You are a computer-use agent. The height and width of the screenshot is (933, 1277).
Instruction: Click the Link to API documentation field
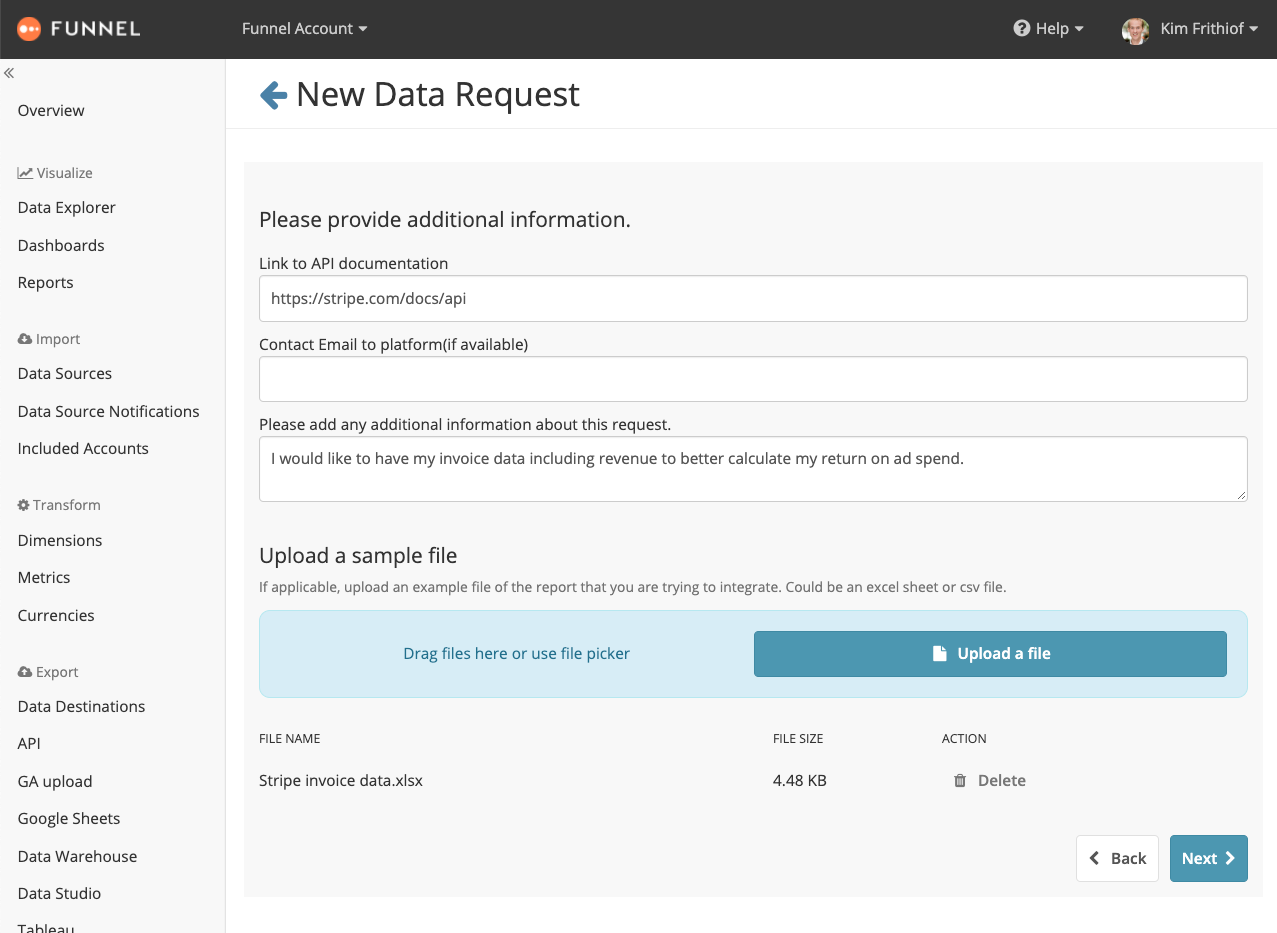coord(752,299)
